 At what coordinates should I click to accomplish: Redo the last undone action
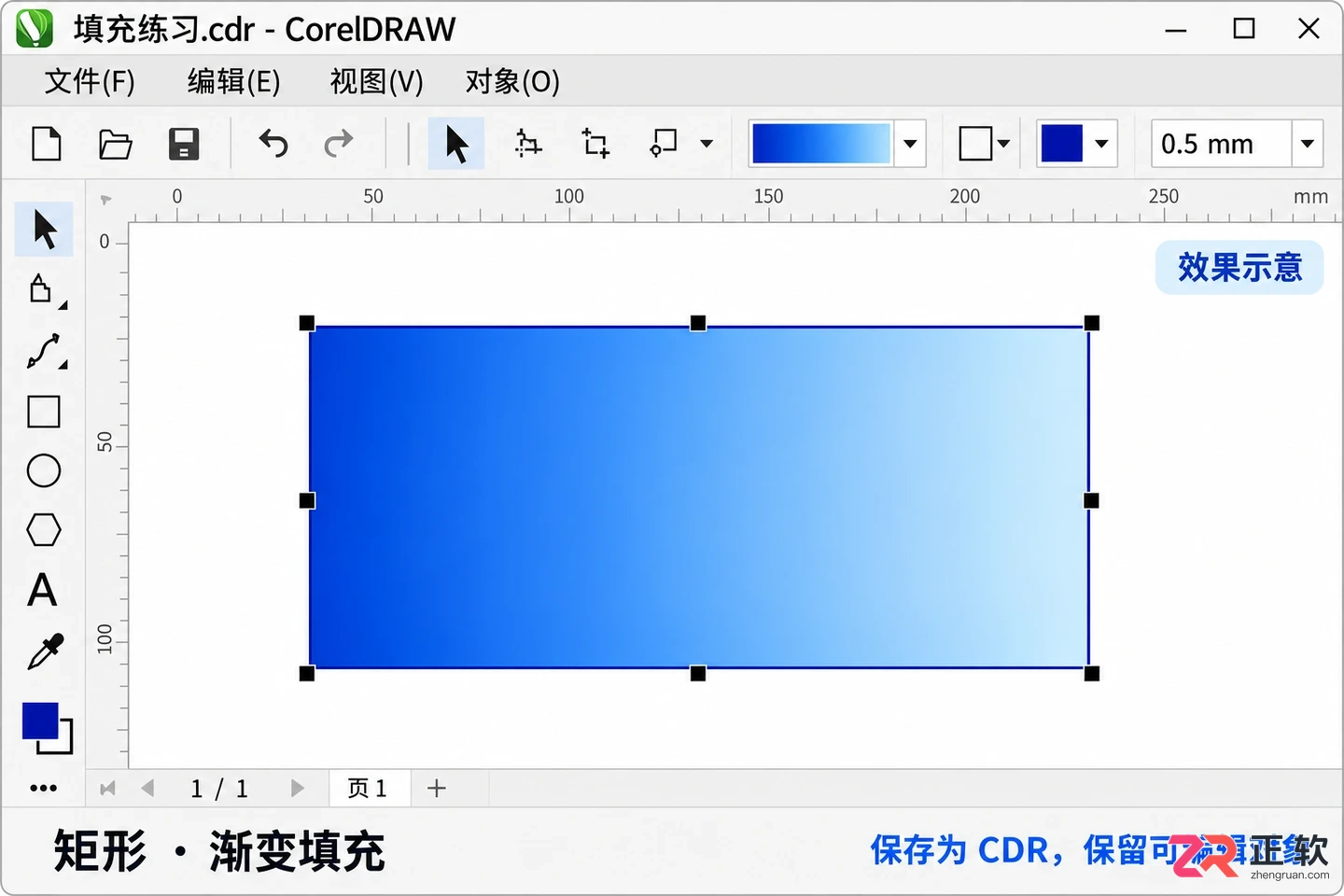[x=338, y=144]
